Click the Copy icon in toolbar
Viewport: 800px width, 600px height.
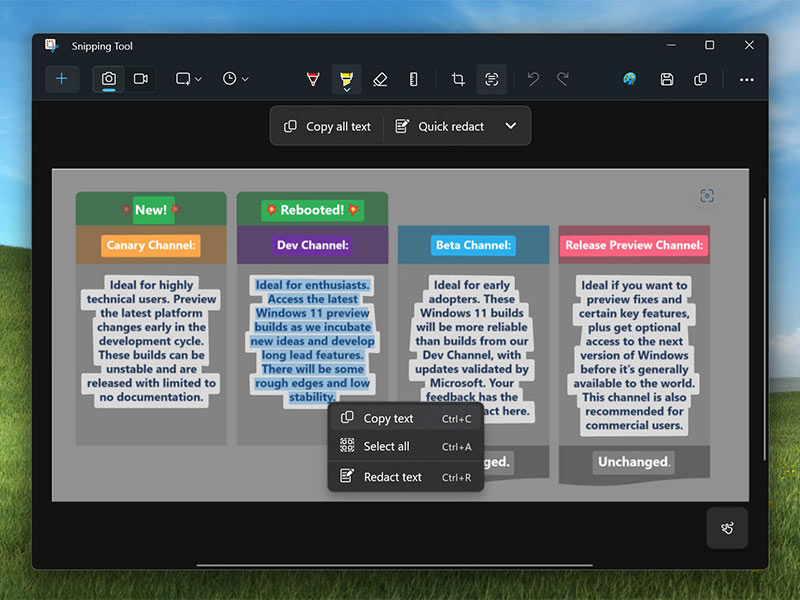click(x=700, y=79)
